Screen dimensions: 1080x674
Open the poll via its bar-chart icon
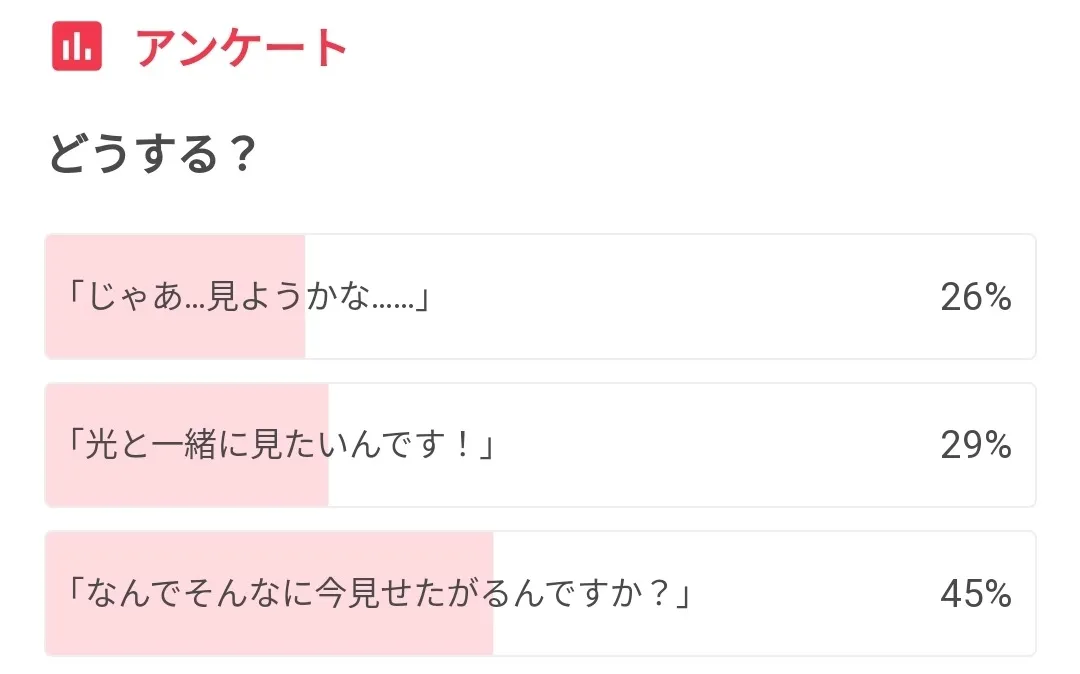click(x=77, y=46)
